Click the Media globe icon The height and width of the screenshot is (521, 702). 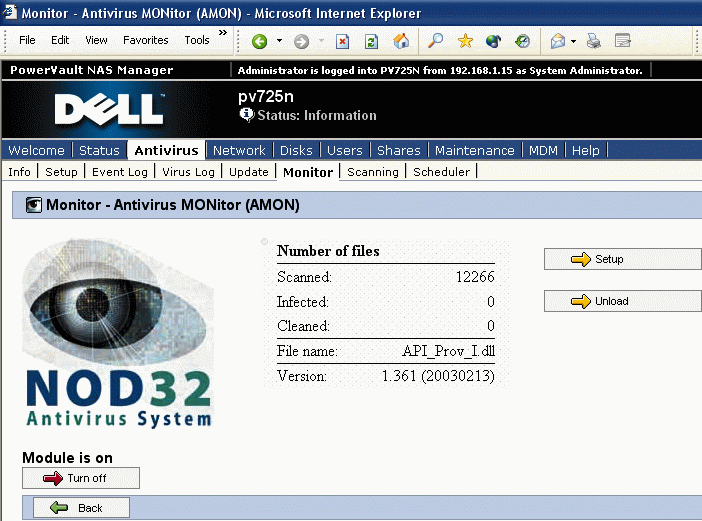coord(493,41)
